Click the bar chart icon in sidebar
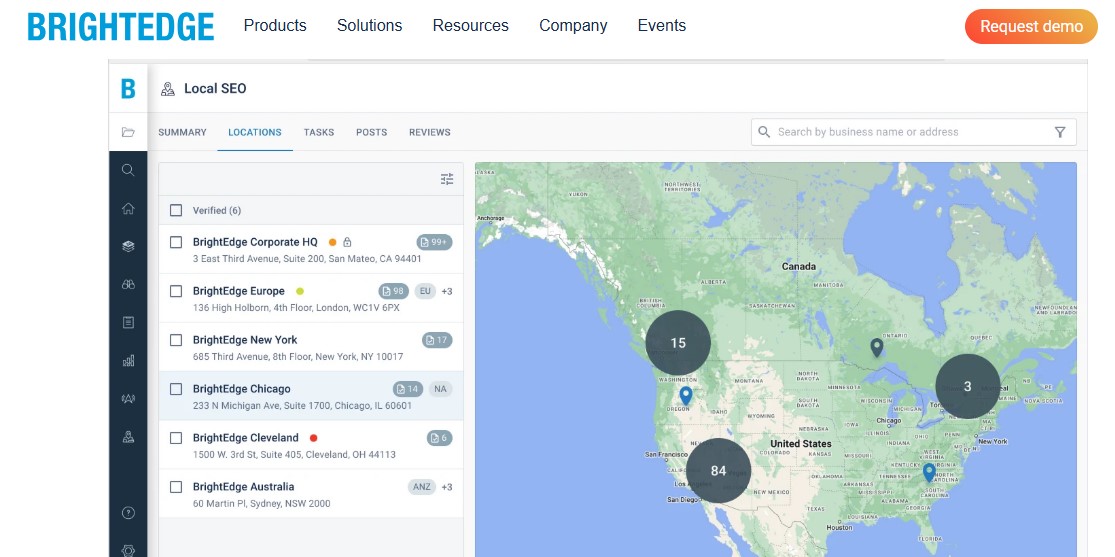 128,361
